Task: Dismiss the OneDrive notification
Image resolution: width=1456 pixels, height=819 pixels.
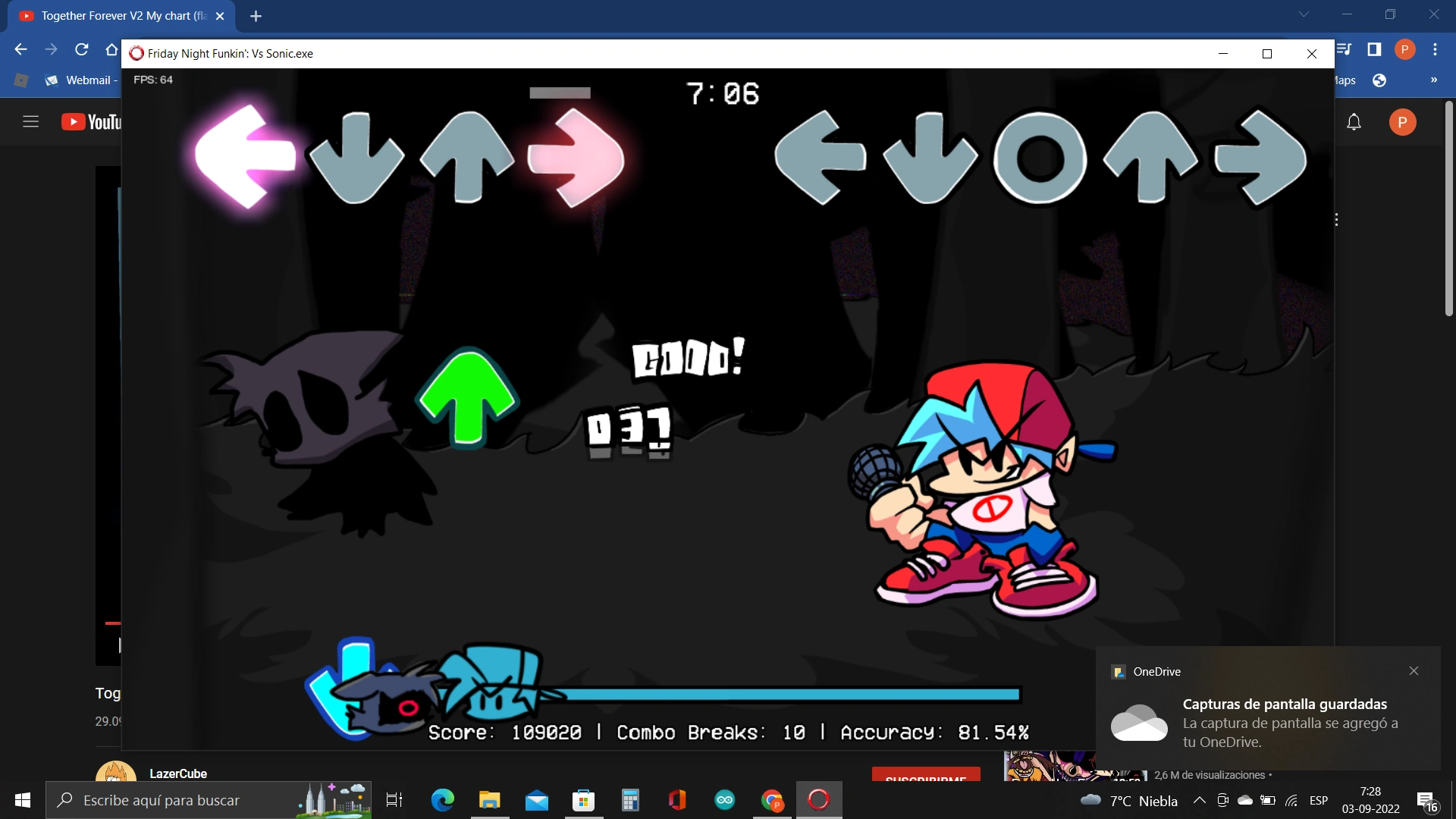Action: pos(1414,671)
